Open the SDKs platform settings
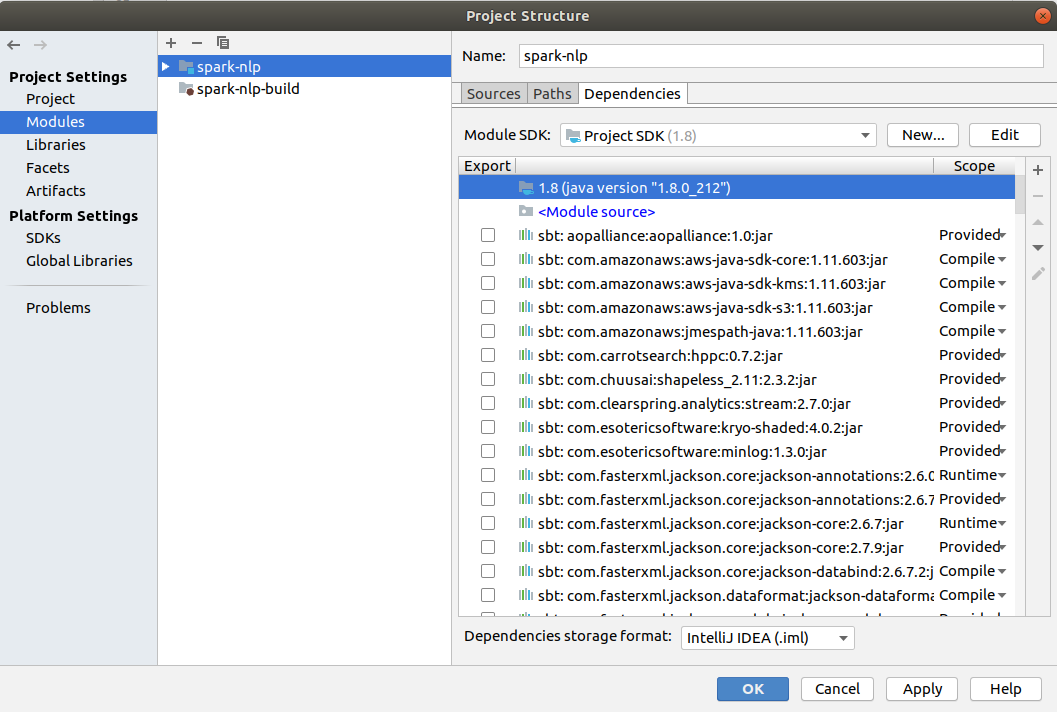The width and height of the screenshot is (1057, 712). 43,238
